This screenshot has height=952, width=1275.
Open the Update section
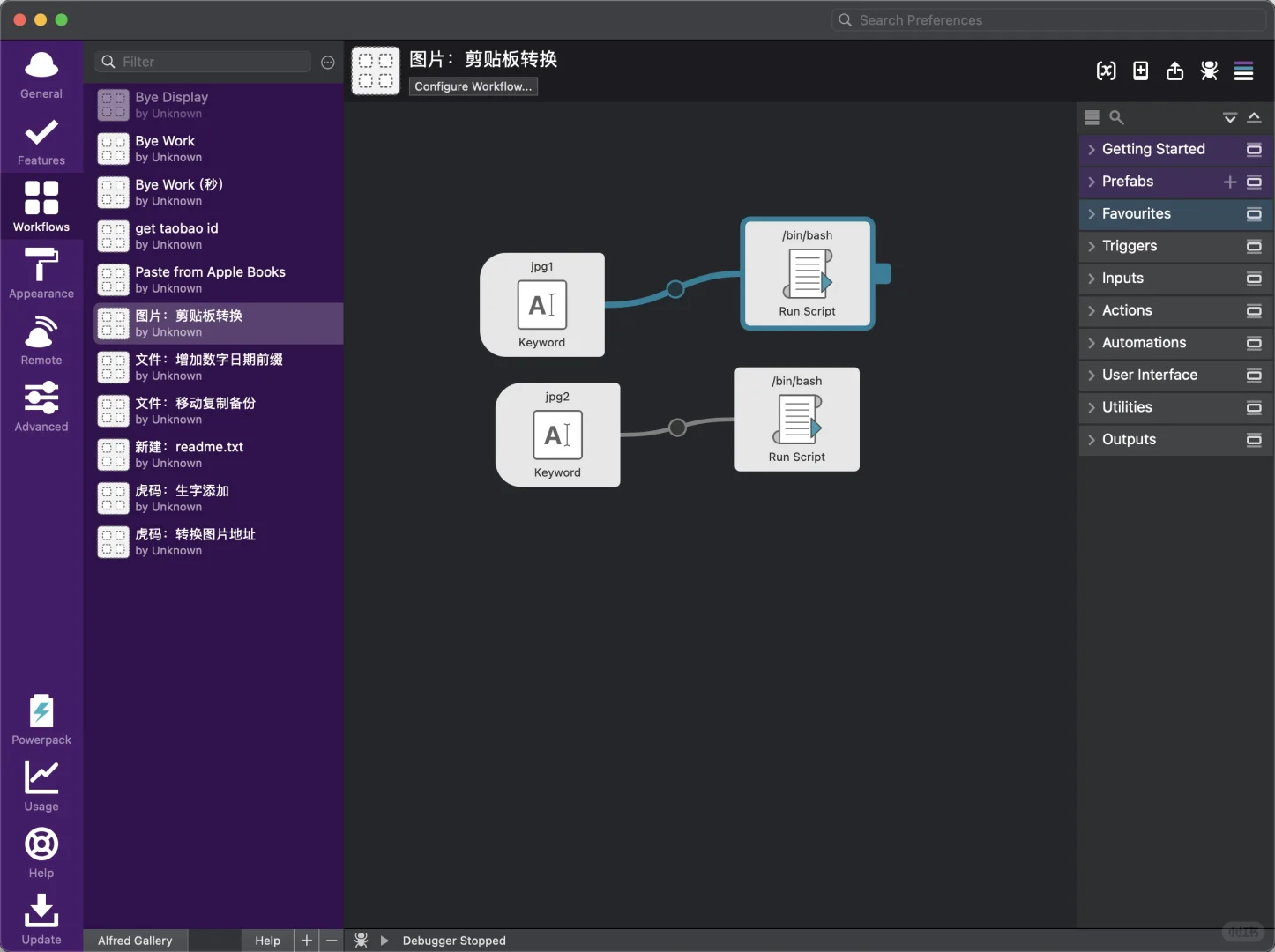click(41, 919)
